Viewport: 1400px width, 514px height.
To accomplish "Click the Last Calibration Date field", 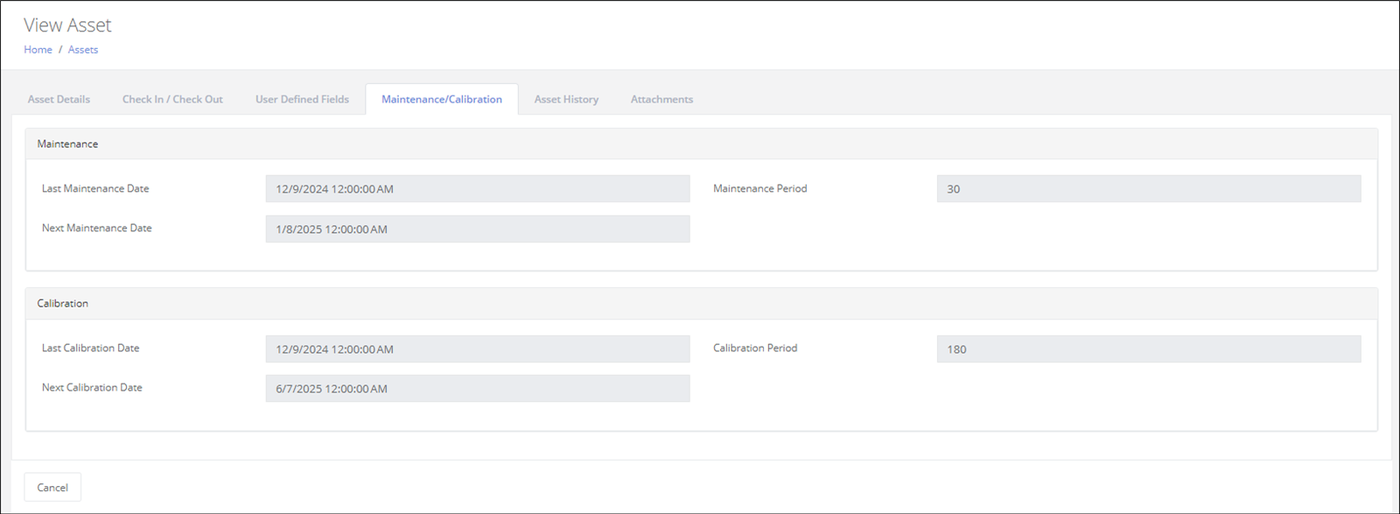I will pyautogui.click(x=478, y=349).
